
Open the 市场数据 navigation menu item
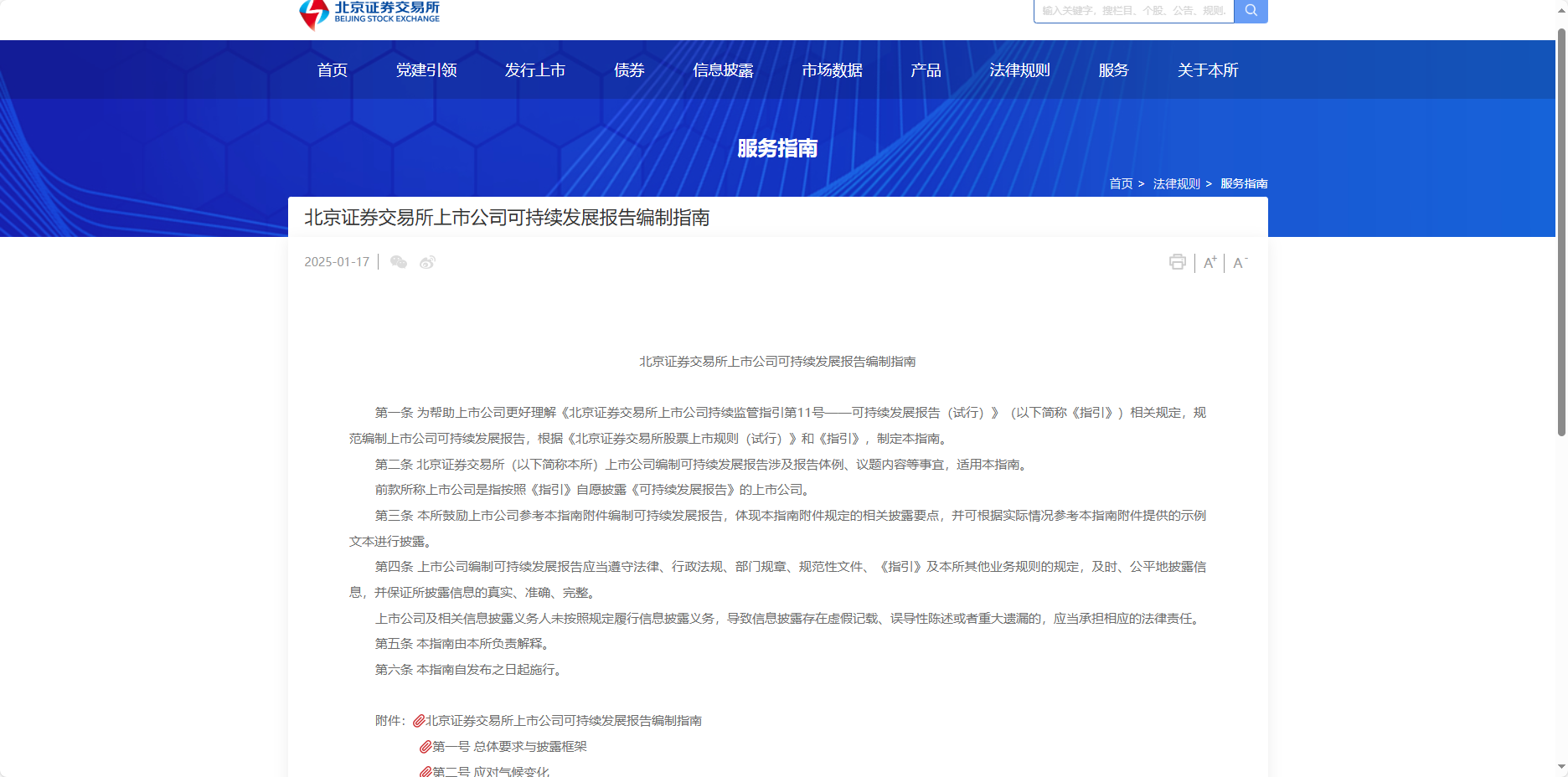pyautogui.click(x=832, y=70)
